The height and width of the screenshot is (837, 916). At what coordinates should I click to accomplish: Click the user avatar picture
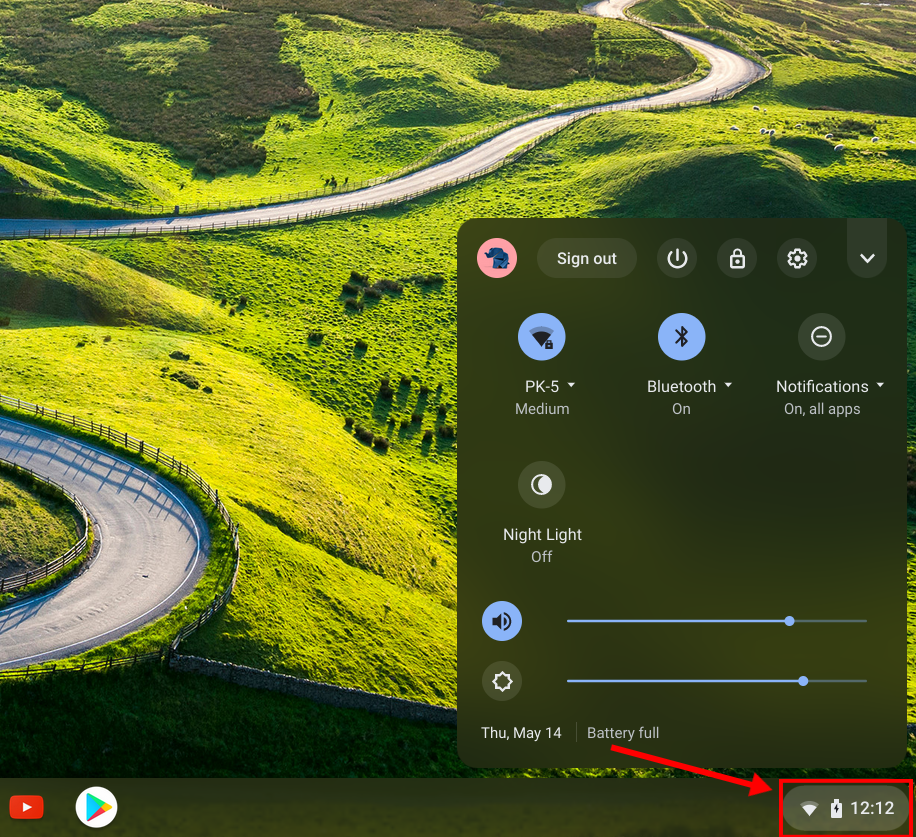tap(497, 258)
